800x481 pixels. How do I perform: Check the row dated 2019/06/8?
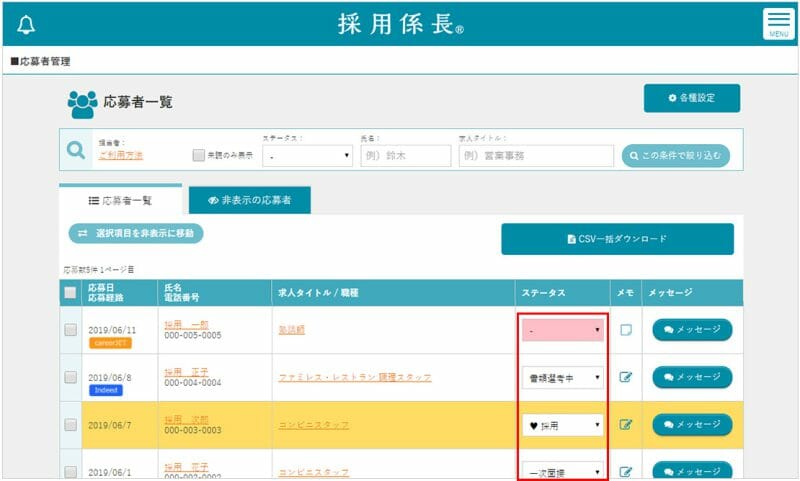coord(70,377)
